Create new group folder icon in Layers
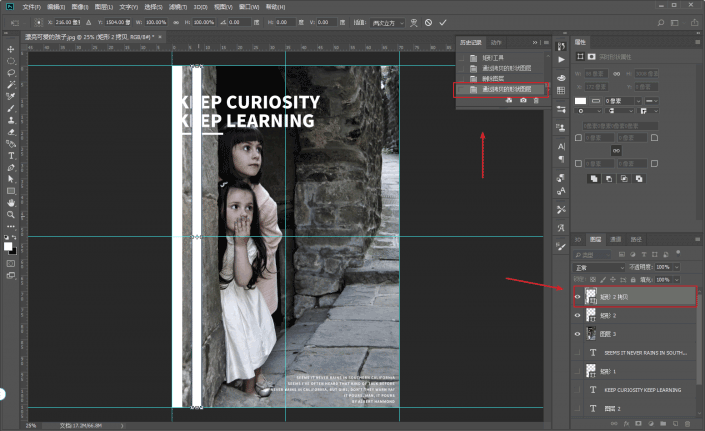705x431 pixels. coord(663,423)
